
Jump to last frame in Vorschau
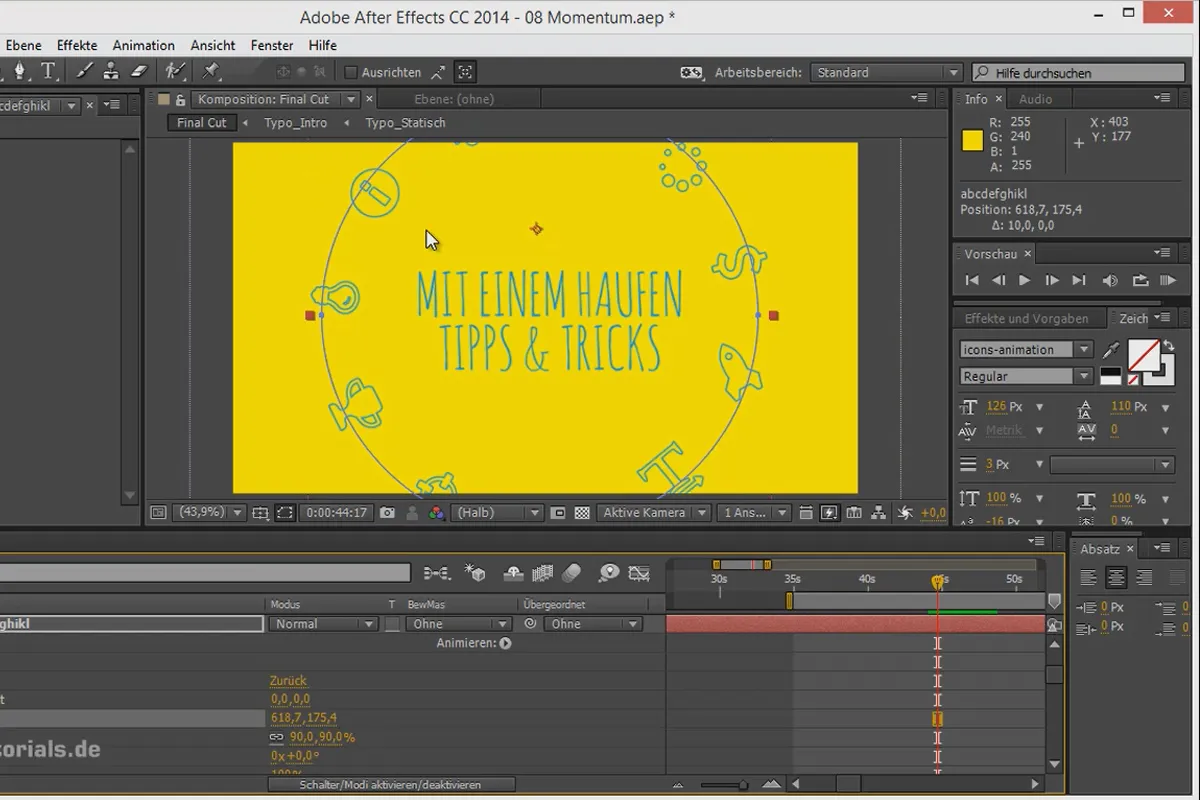point(1078,281)
